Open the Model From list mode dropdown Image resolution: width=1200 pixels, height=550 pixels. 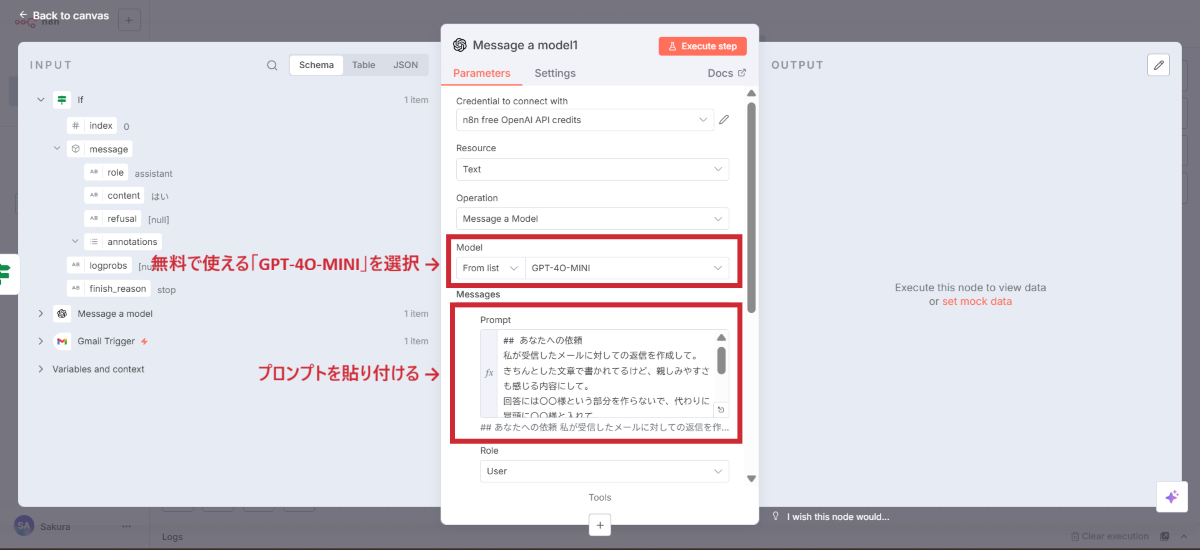(x=490, y=268)
